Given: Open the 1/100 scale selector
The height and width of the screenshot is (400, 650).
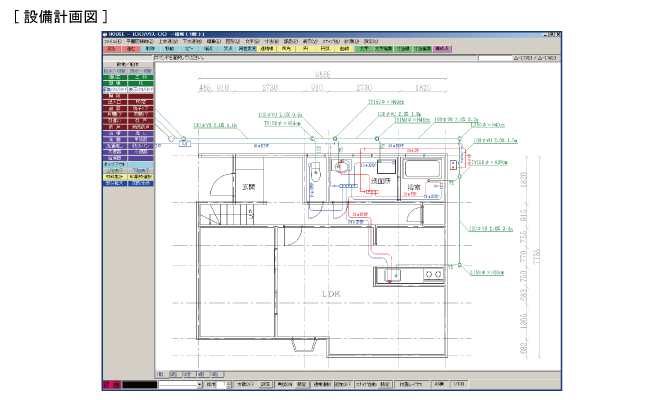Looking at the screenshot, I should click(x=458, y=384).
